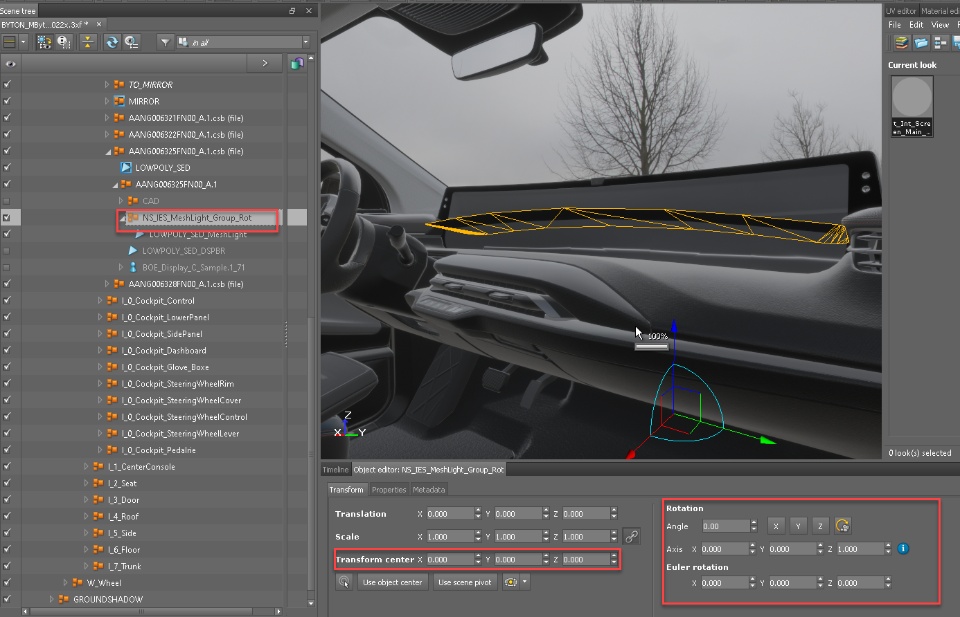Click the collapse-tree yellow arrows icon
This screenshot has height=617, width=960.
click(88, 42)
